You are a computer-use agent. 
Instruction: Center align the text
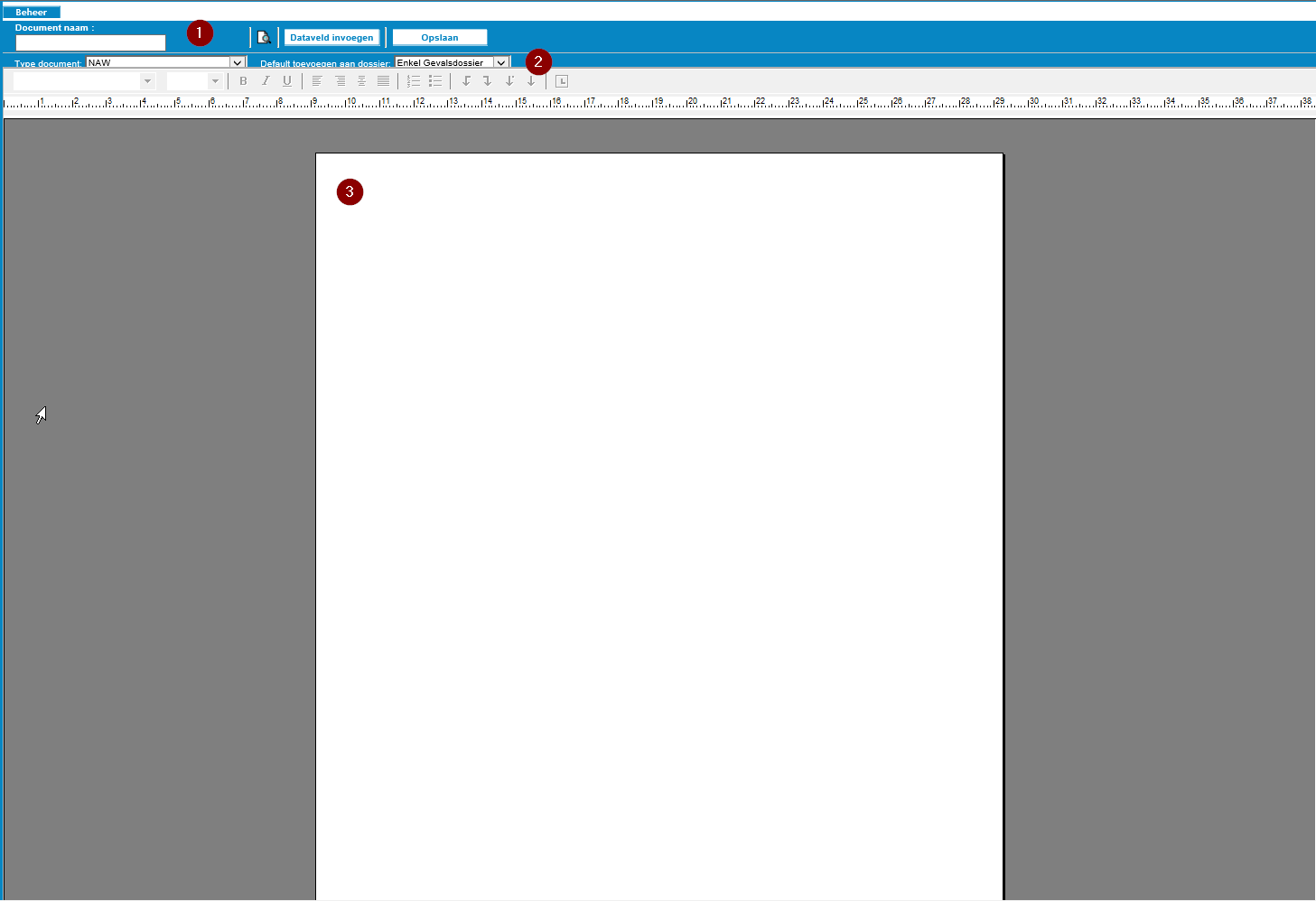pyautogui.click(x=361, y=81)
